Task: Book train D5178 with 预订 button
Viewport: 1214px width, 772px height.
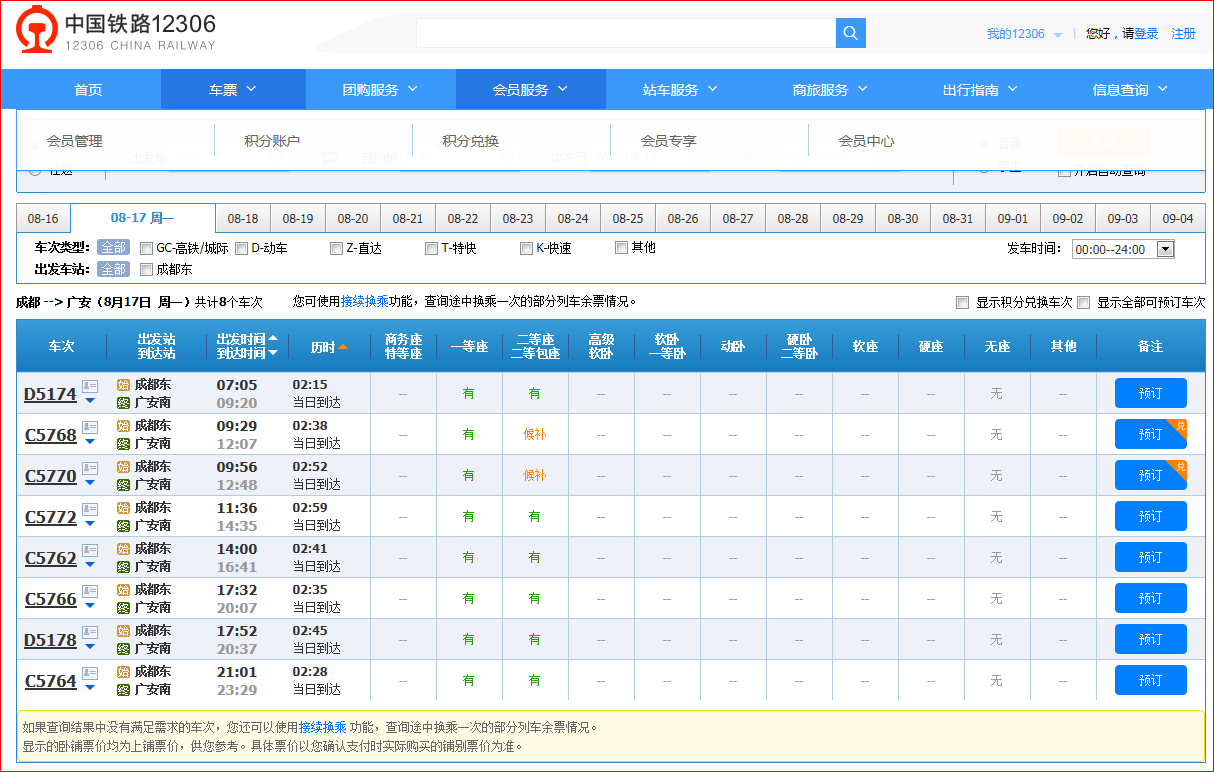Action: pos(1150,639)
